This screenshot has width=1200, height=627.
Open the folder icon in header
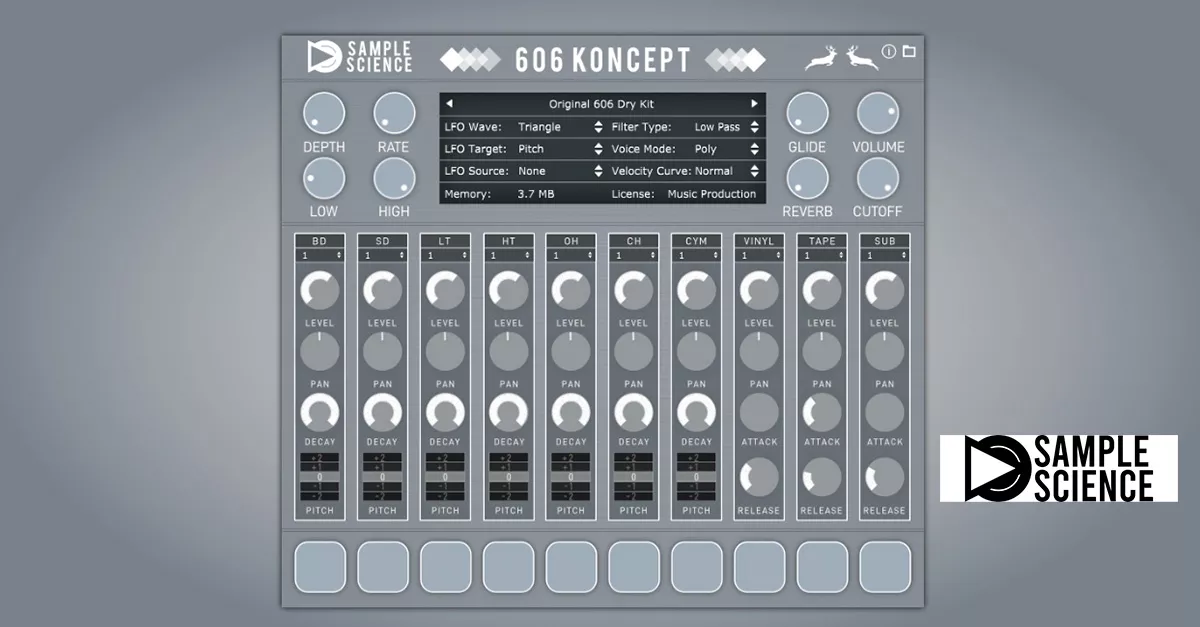click(x=909, y=52)
